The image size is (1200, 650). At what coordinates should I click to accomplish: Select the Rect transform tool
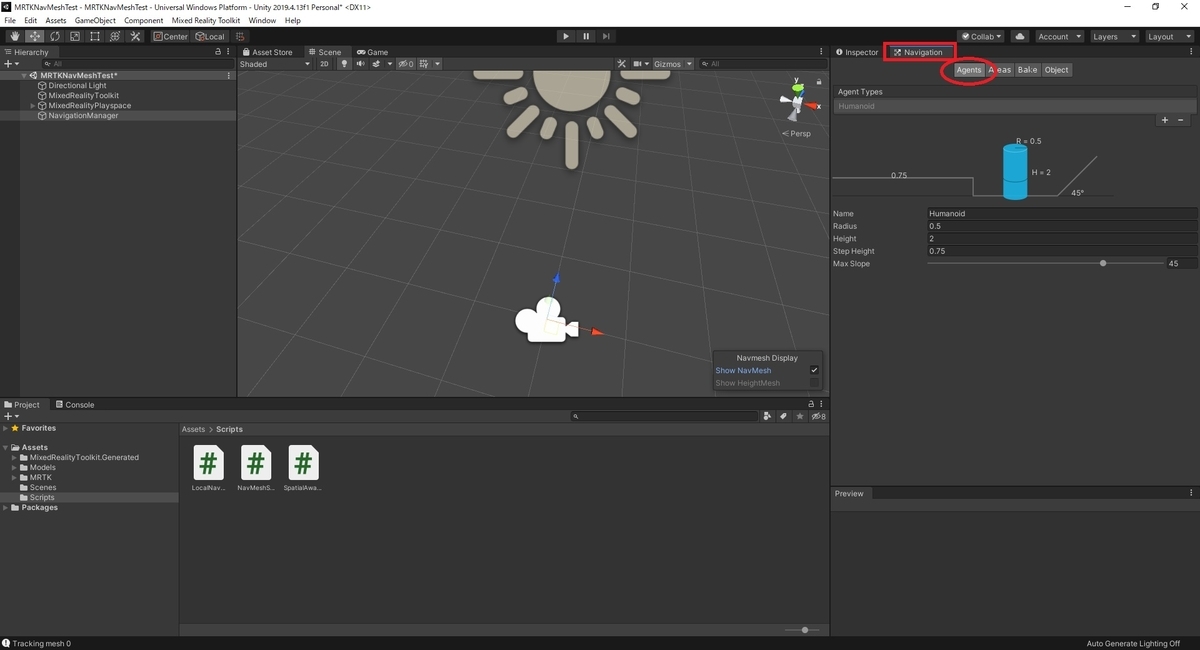[x=95, y=36]
